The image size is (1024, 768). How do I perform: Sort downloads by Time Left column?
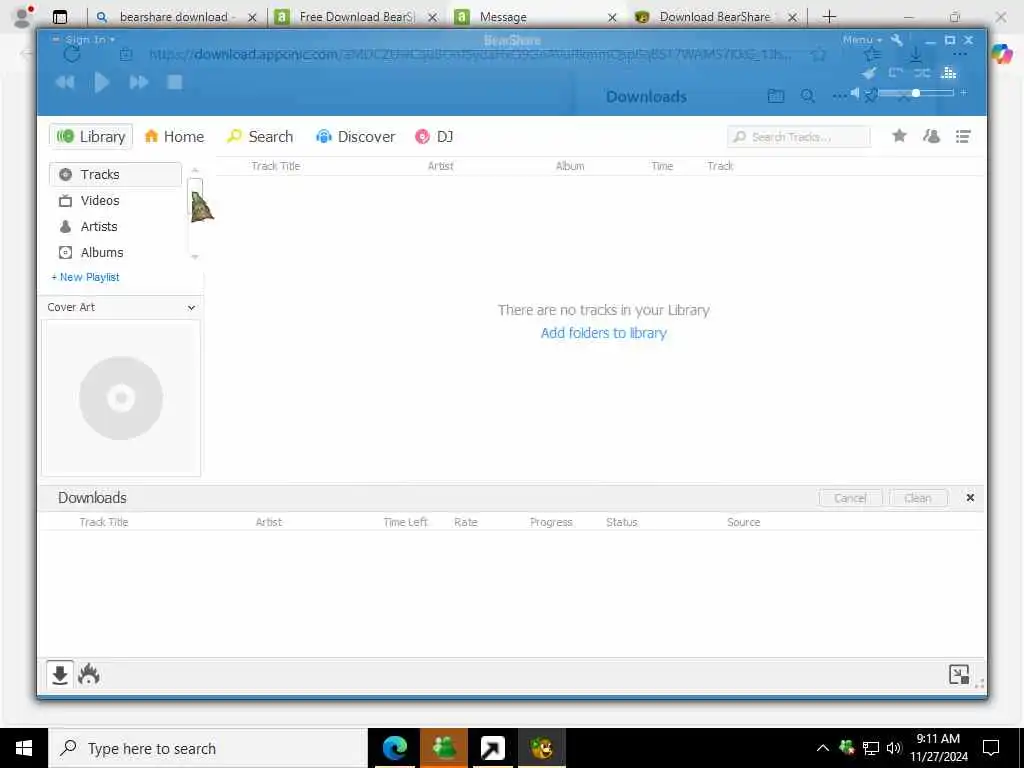coord(405,522)
